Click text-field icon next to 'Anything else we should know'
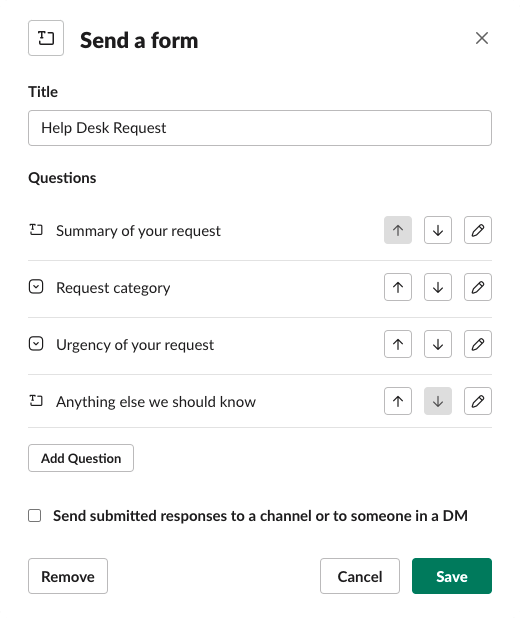 tap(36, 401)
